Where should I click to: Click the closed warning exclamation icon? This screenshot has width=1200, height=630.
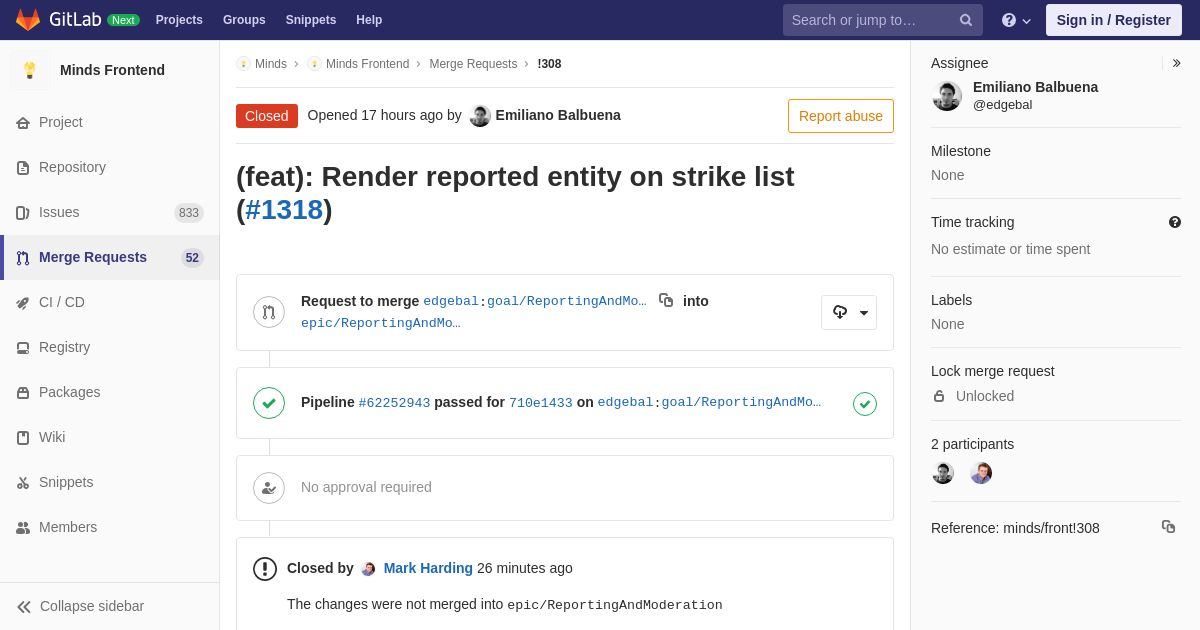(x=265, y=569)
